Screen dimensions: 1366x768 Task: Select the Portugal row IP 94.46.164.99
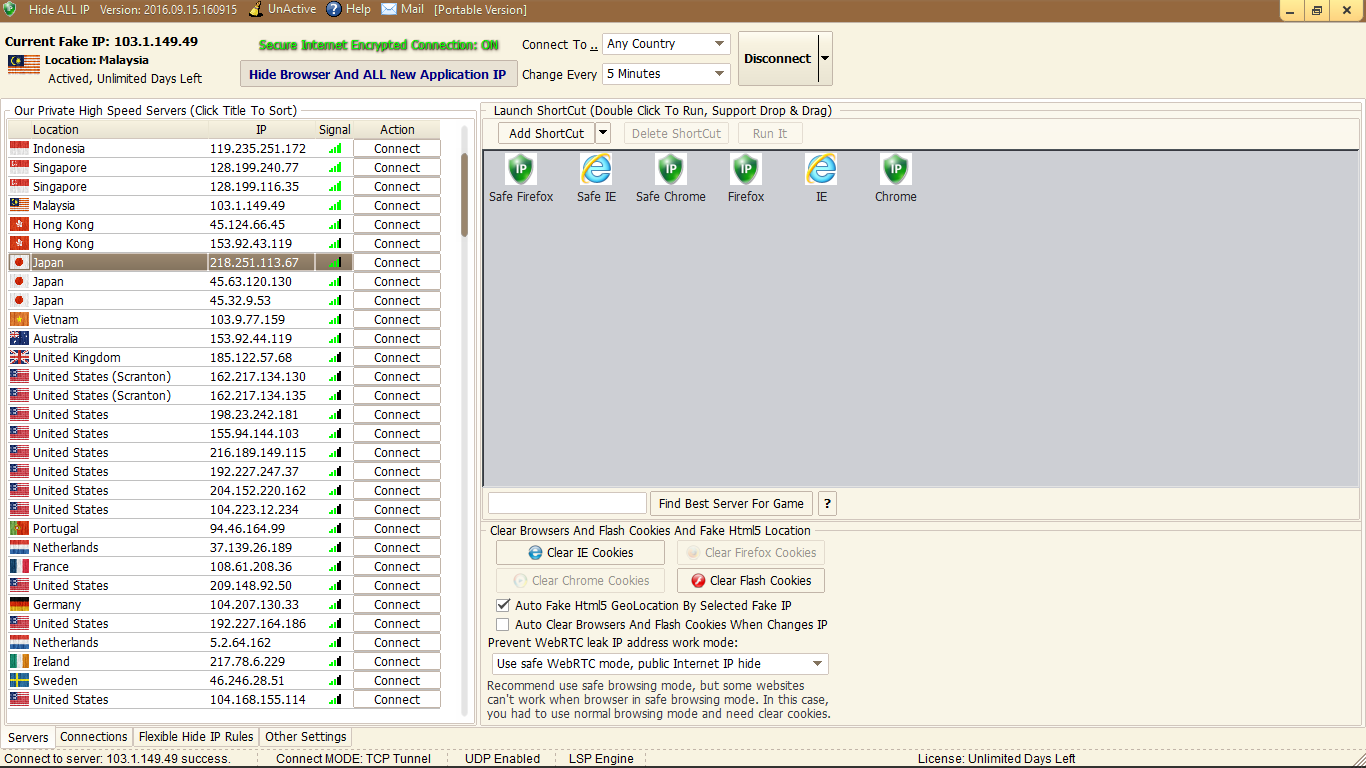point(247,528)
